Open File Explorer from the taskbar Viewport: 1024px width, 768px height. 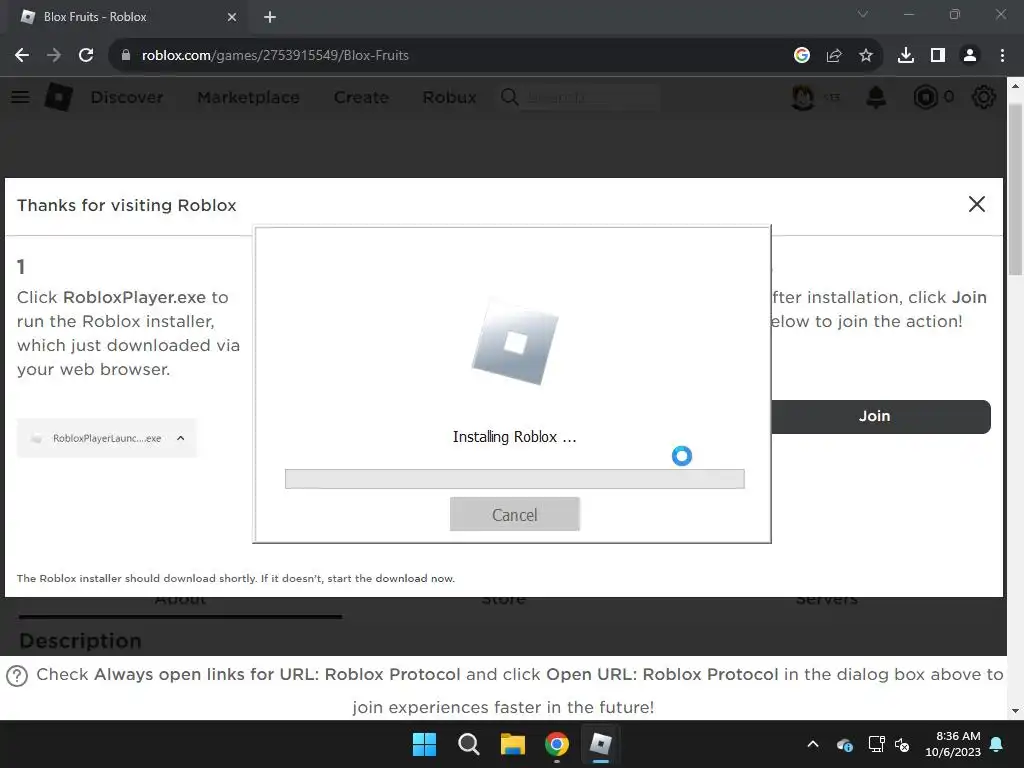point(513,744)
